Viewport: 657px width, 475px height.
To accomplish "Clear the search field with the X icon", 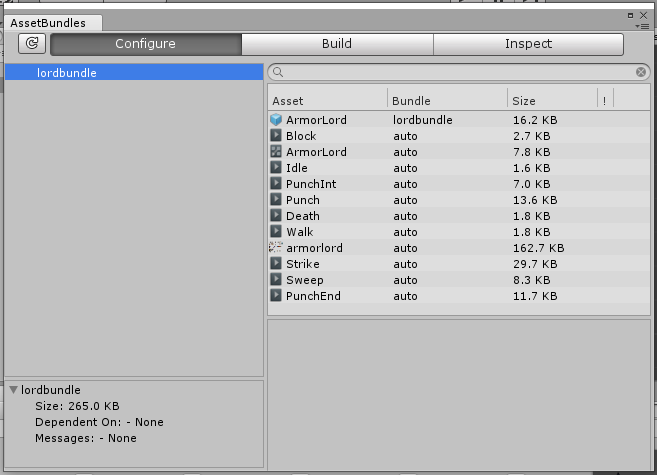I will [x=641, y=72].
